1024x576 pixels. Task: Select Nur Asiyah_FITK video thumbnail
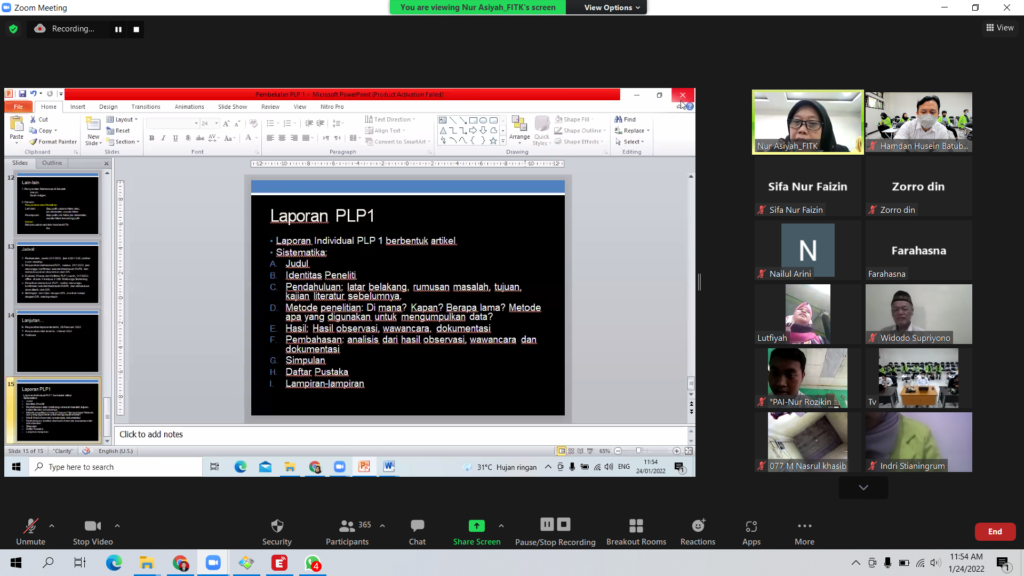(x=808, y=122)
